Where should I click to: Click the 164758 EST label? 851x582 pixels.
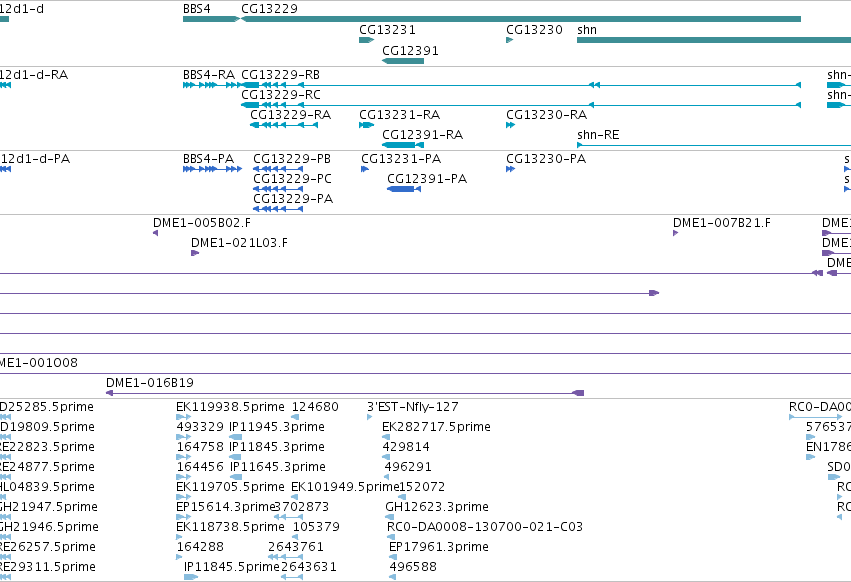click(200, 447)
